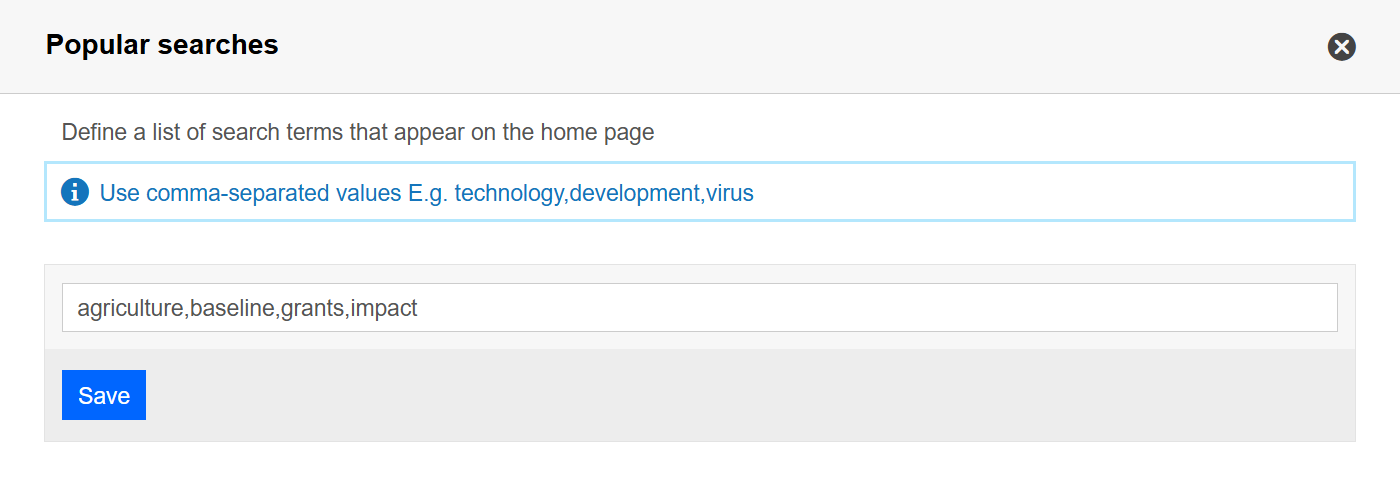Click the word "virus" in the example
Screen dimensions: 1400x484
pyautogui.click(x=729, y=193)
